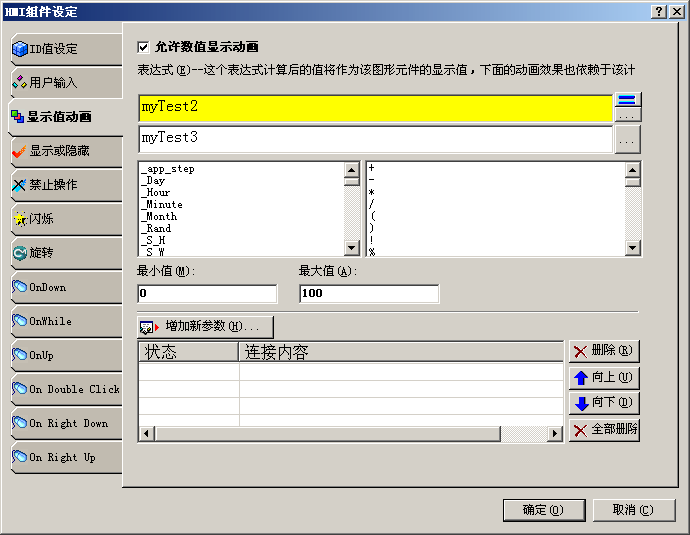Toggle 允许数值显示动画 checkbox
The height and width of the screenshot is (535, 690).
point(143,47)
